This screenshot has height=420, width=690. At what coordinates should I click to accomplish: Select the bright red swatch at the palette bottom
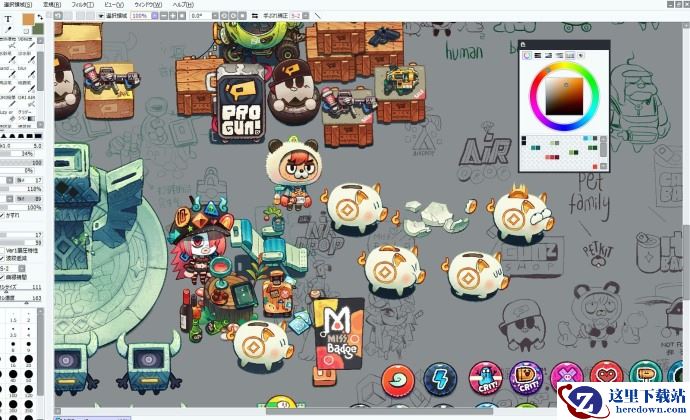[x=595, y=166]
